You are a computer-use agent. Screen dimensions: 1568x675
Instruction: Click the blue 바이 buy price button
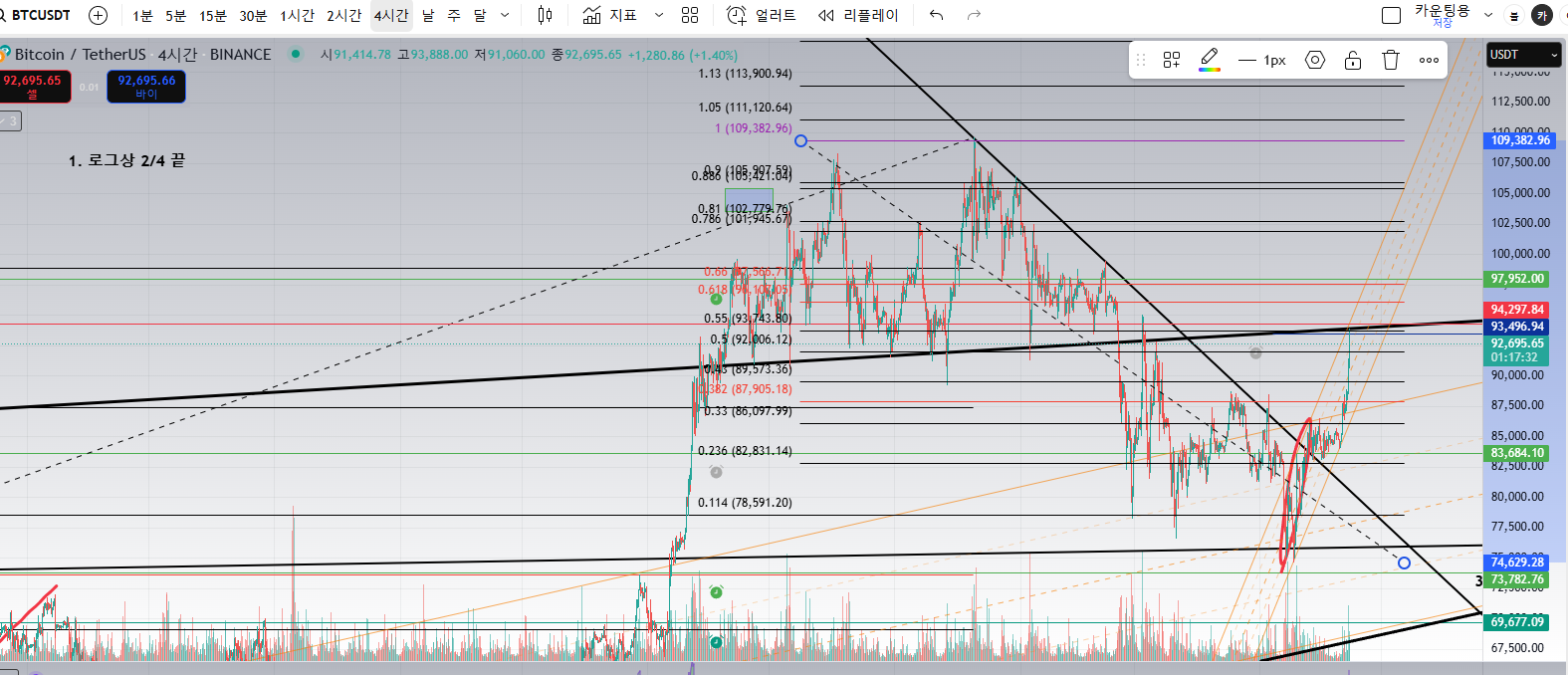(146, 87)
